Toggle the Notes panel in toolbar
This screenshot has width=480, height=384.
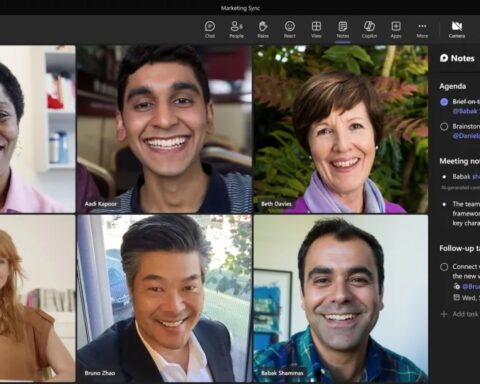pos(343,29)
